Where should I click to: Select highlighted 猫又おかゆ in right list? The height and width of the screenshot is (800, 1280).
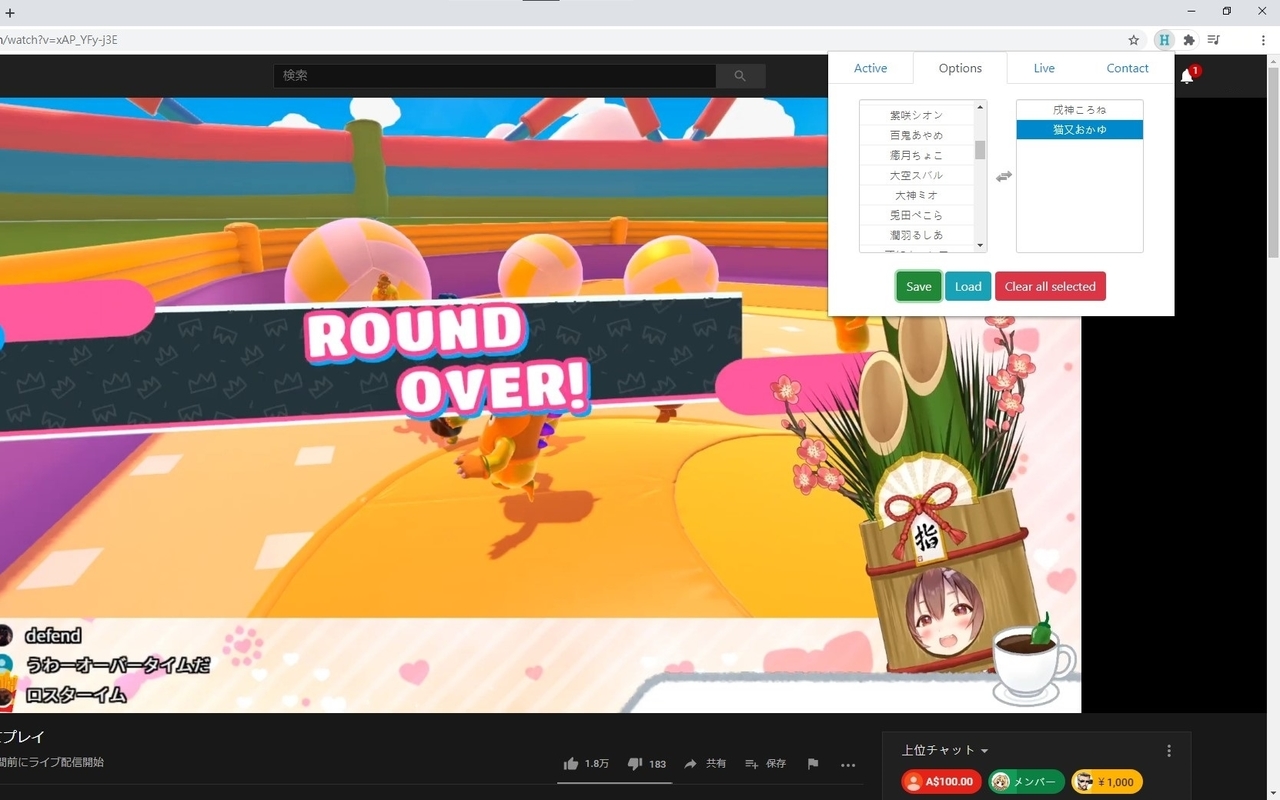coord(1080,130)
